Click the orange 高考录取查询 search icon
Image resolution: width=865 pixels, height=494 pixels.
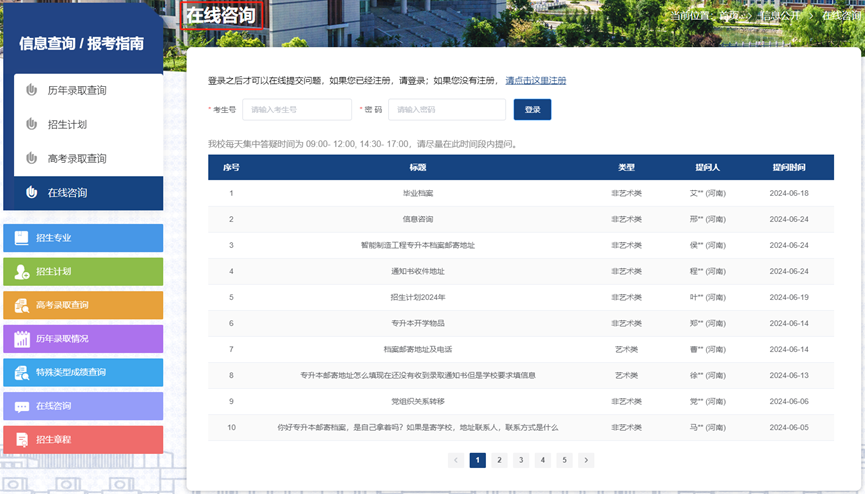tap(22, 306)
